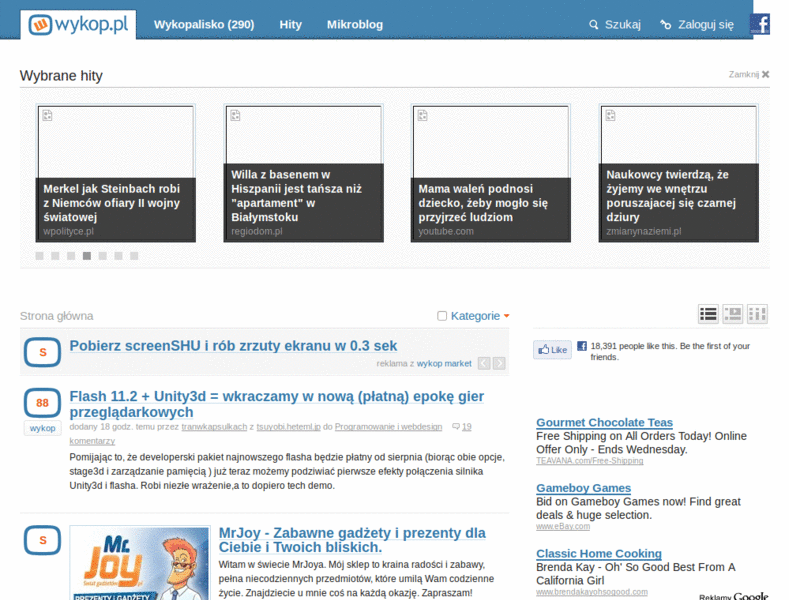The height and width of the screenshot is (600, 800).
Task: Click Szukaj to search
Action: click(622, 24)
